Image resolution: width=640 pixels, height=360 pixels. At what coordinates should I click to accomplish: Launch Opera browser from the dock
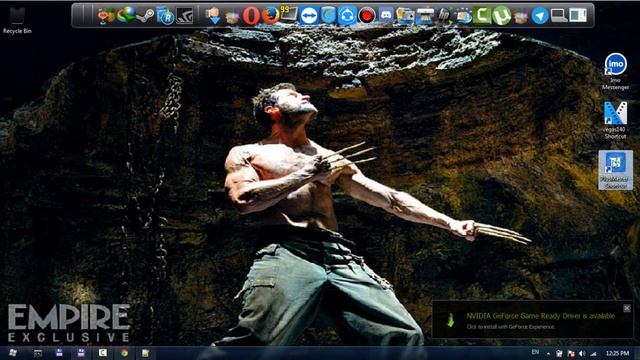coord(251,16)
